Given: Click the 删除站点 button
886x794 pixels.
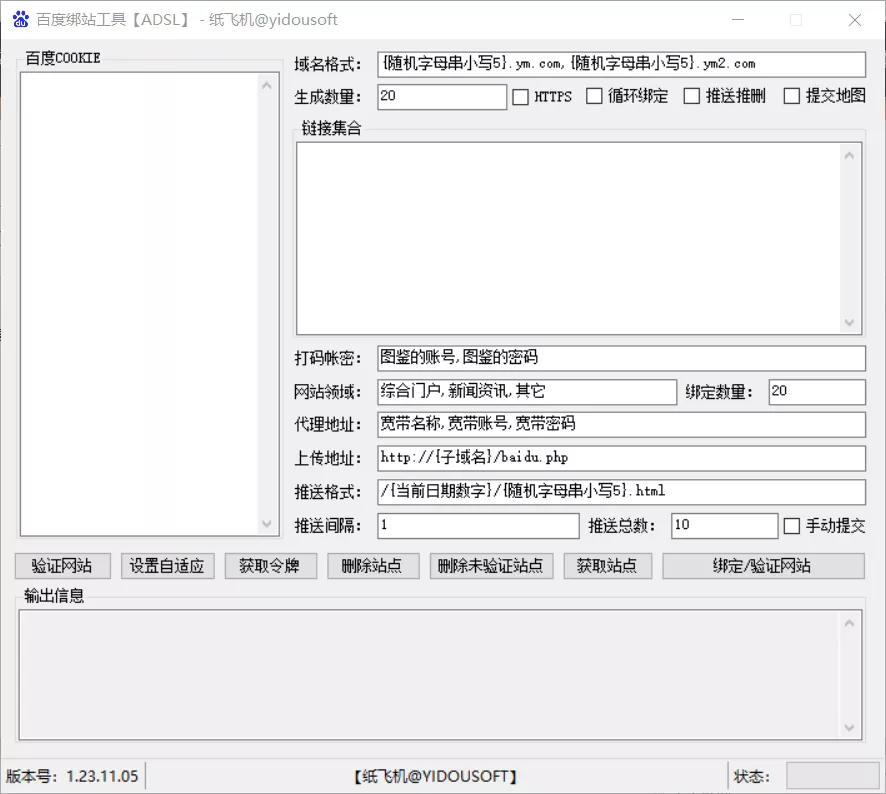Looking at the screenshot, I should tap(373, 566).
